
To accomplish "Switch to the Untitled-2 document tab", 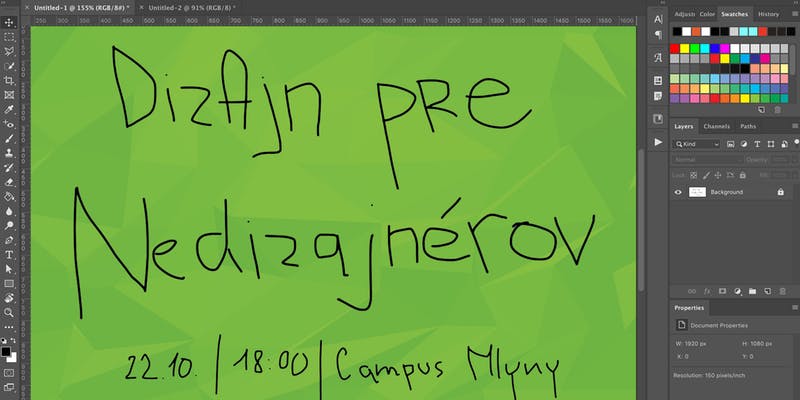I will (188, 7).
